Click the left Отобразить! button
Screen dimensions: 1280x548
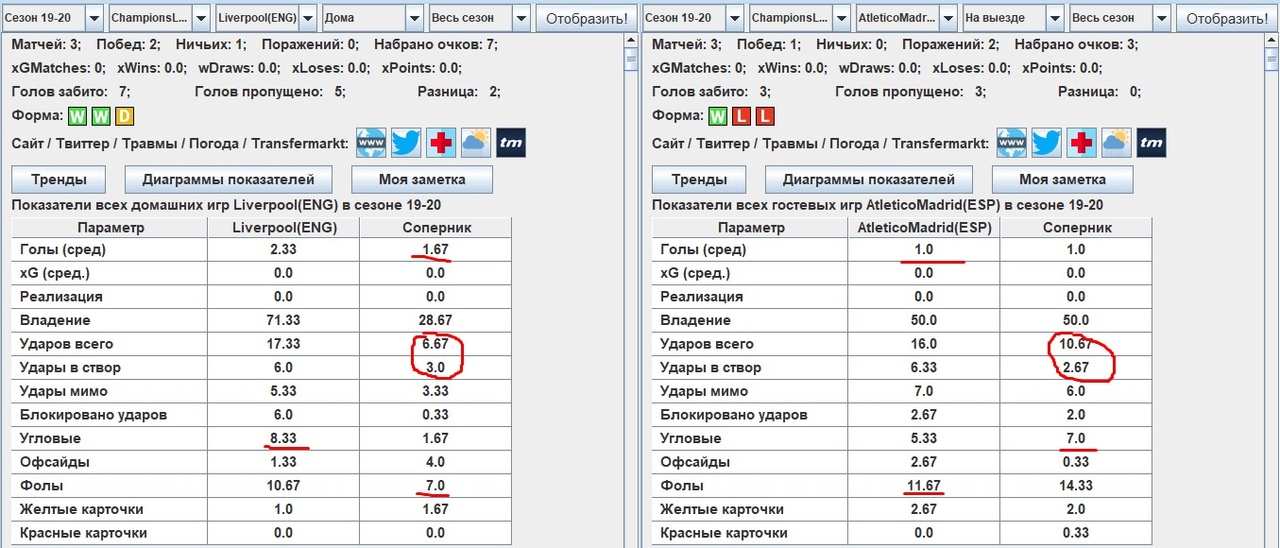[586, 18]
